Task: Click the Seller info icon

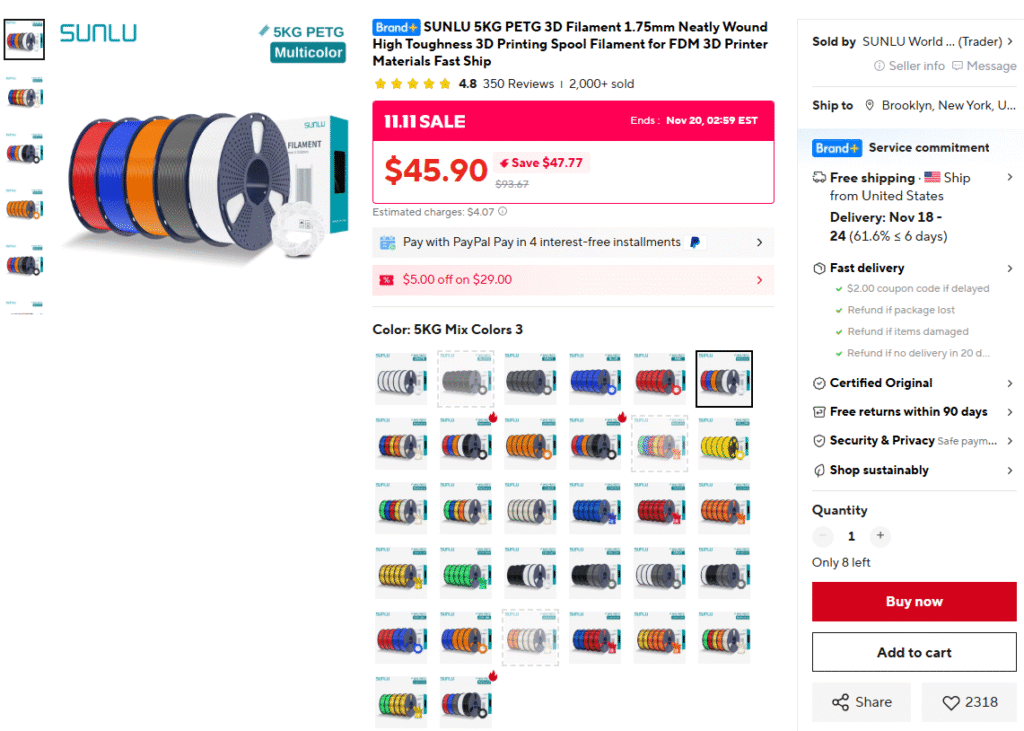Action: tap(880, 66)
